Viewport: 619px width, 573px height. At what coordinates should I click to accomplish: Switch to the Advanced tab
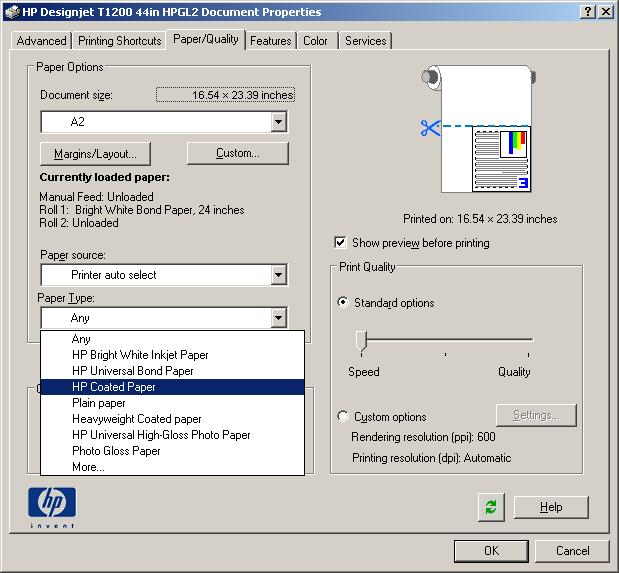pos(41,41)
